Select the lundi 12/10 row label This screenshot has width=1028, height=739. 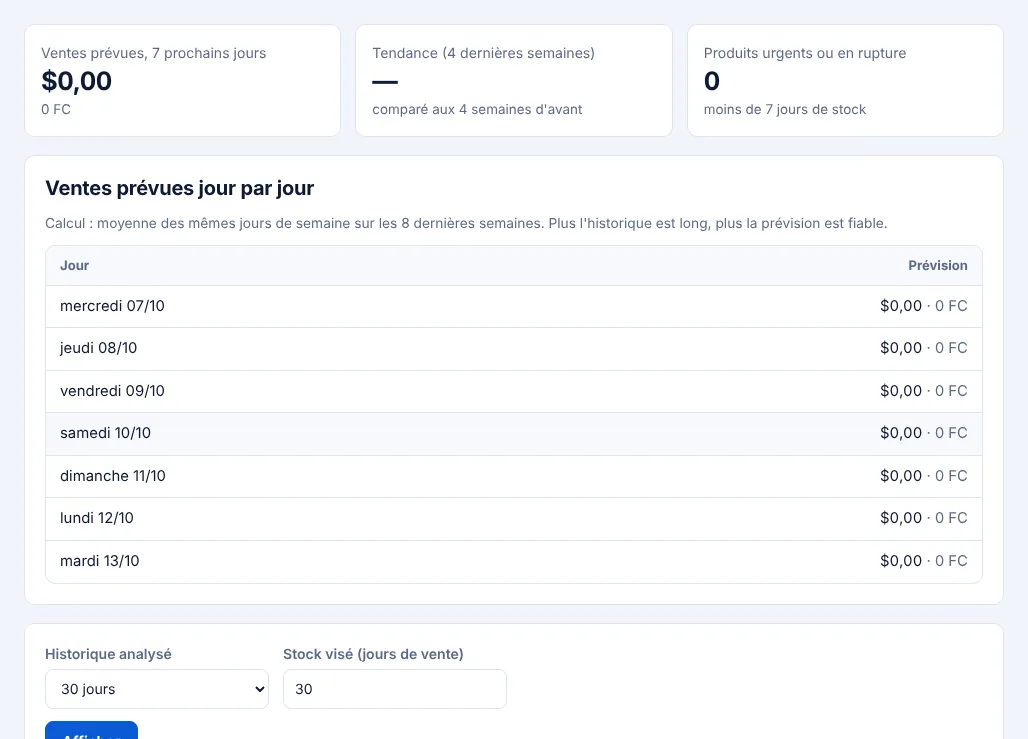pos(96,518)
